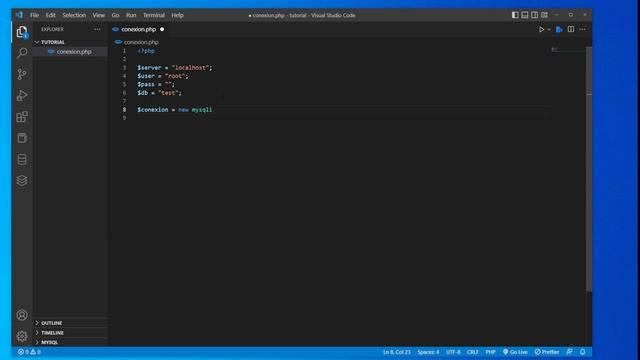Click the $server line in code
Image resolution: width=640 pixels, height=360 pixels.
pyautogui.click(x=175, y=68)
